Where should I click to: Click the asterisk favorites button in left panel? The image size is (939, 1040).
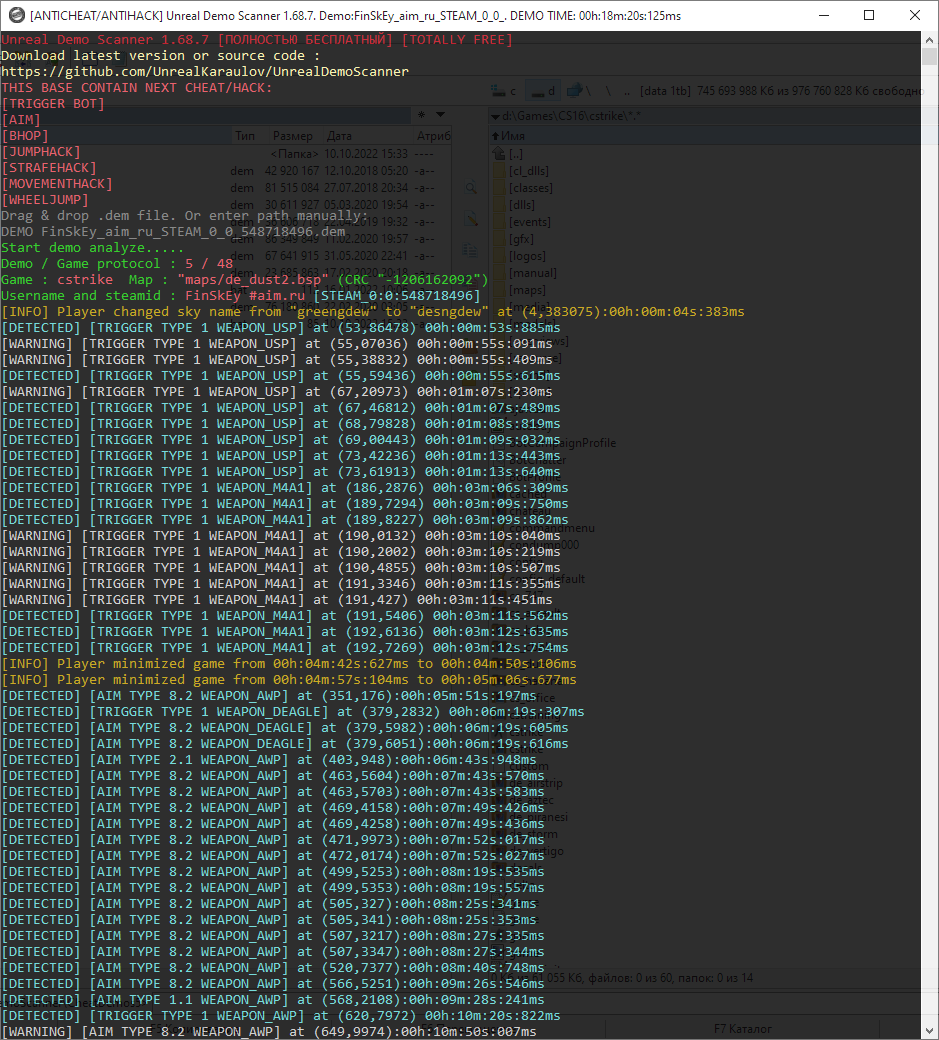[x=421, y=115]
